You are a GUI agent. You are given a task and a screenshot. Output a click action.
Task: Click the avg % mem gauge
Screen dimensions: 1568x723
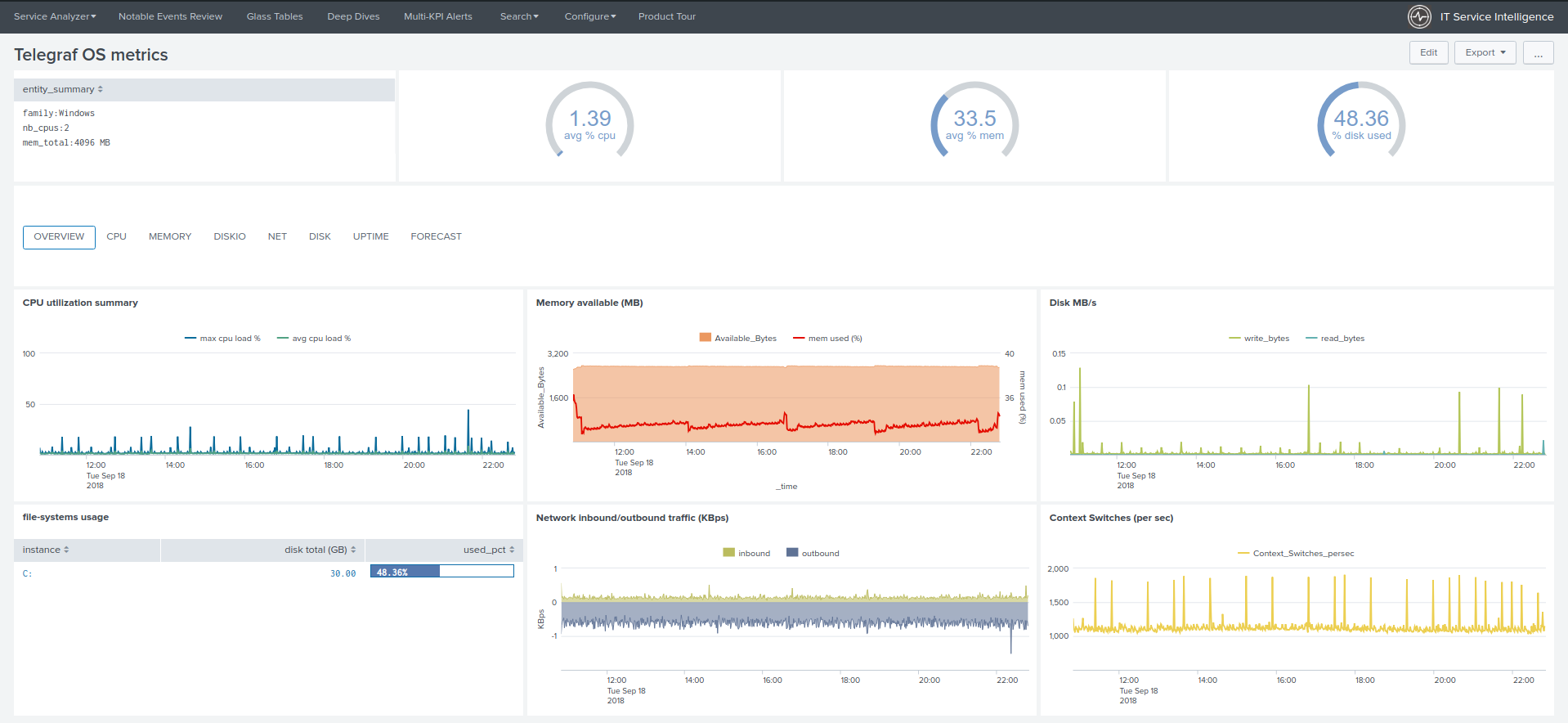tap(974, 120)
